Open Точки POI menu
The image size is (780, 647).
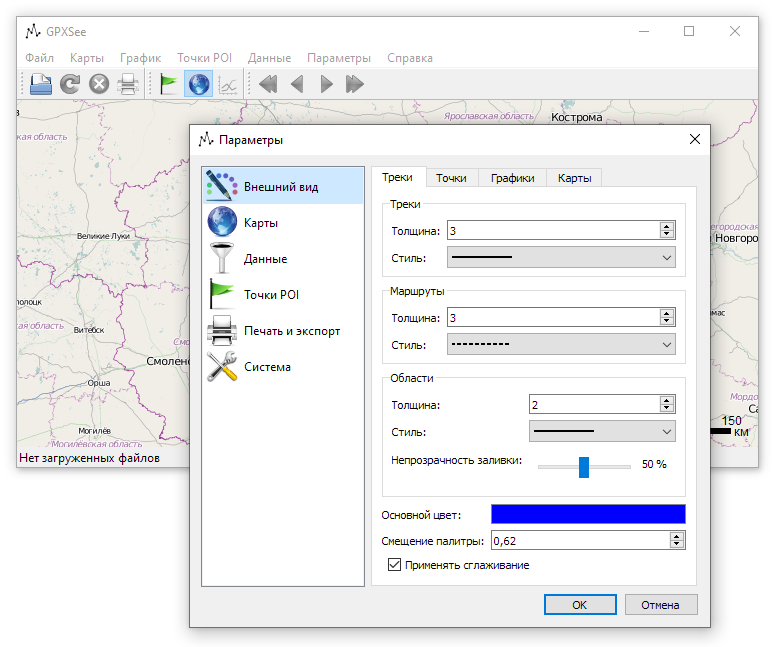pyautogui.click(x=204, y=58)
